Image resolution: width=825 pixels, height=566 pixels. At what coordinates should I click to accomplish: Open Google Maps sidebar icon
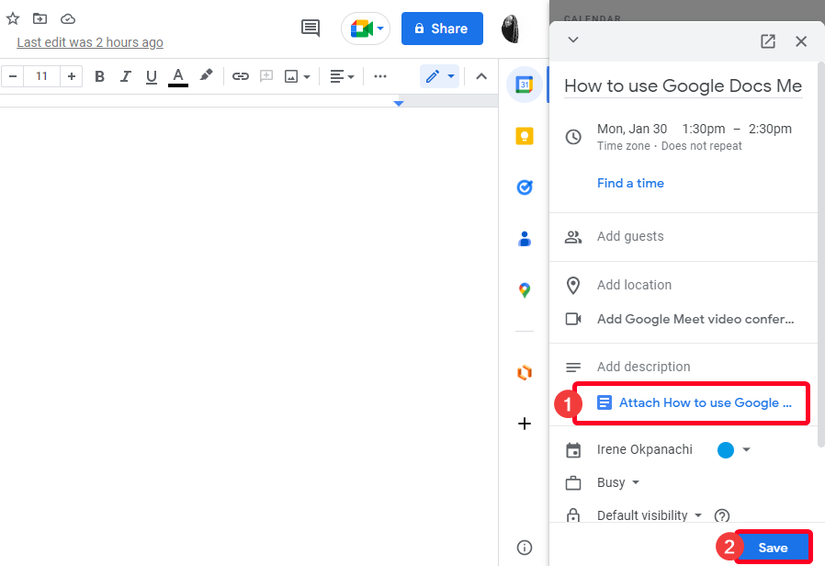point(524,290)
